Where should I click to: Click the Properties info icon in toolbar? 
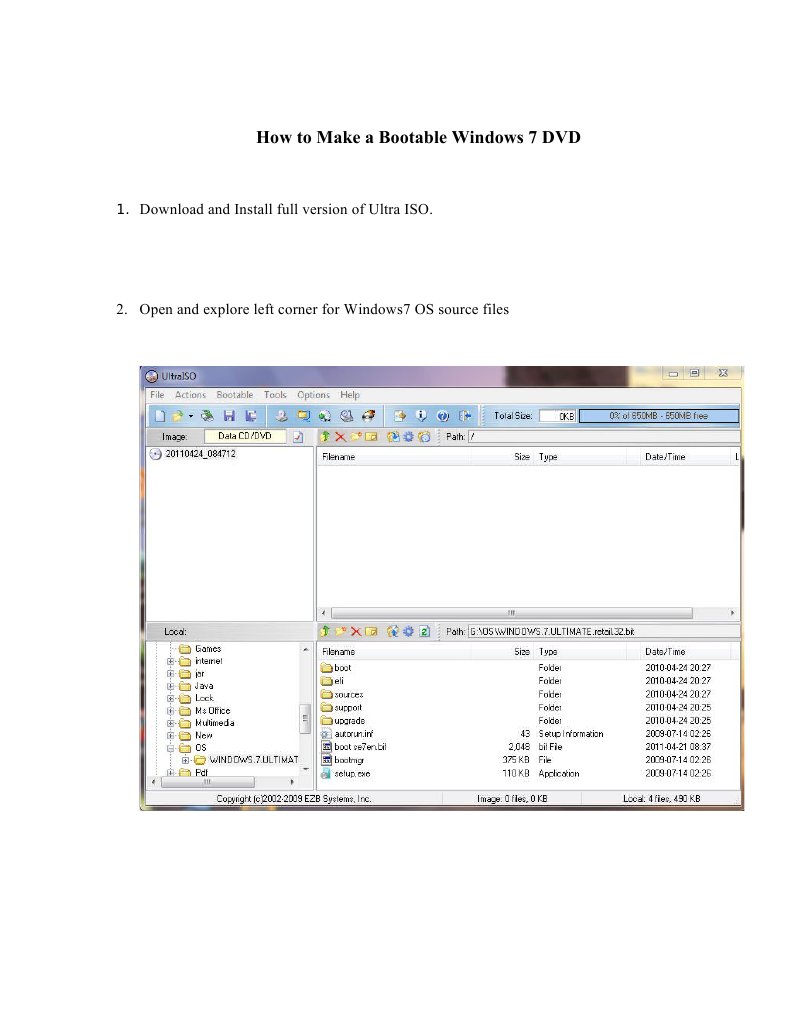tap(422, 416)
